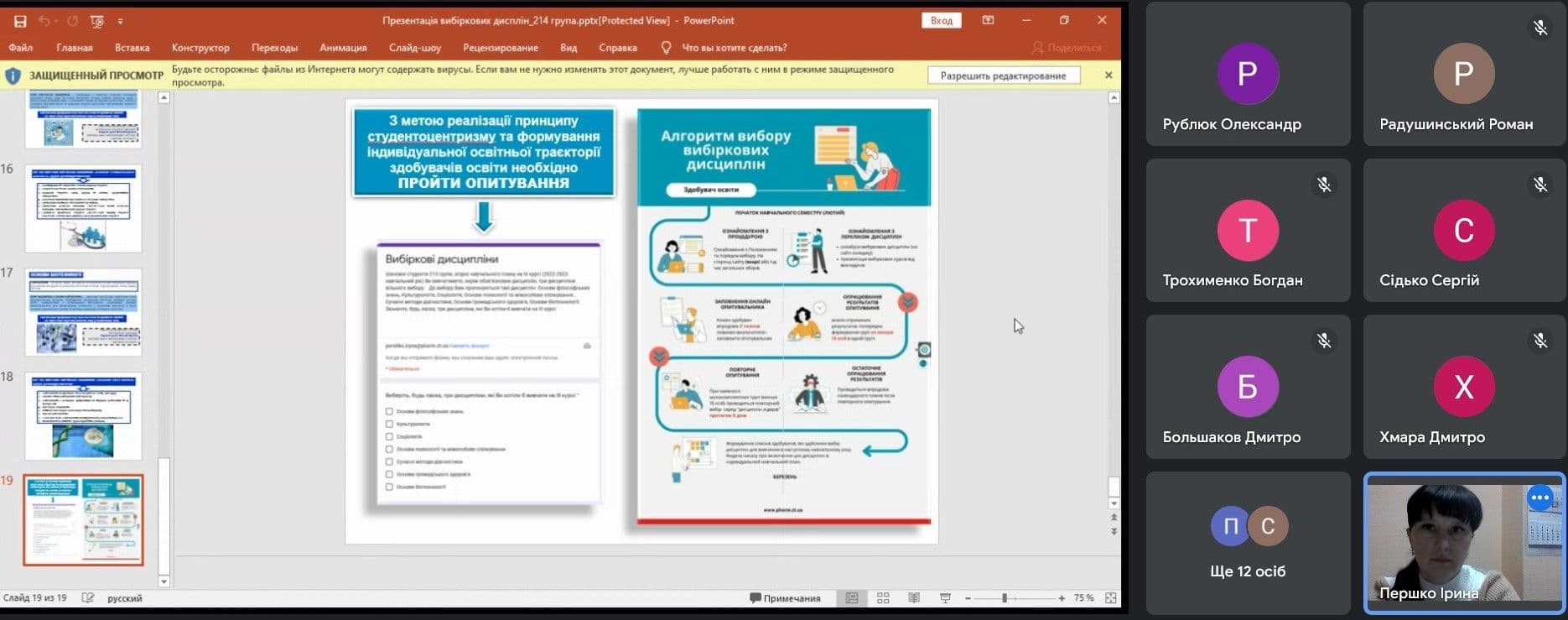Select slide 19 thumbnail
This screenshot has height=620, width=1568.
[83, 520]
